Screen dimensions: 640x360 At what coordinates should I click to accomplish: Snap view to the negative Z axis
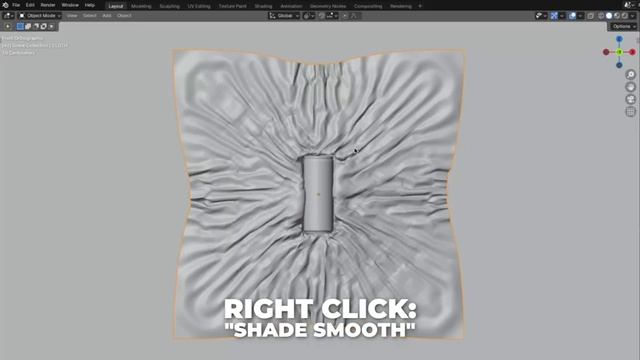pos(619,65)
